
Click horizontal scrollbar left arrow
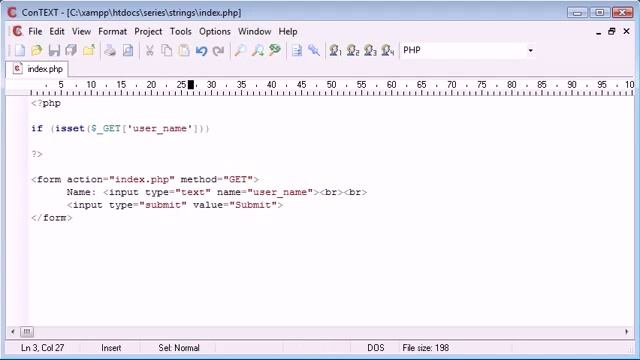point(13,332)
